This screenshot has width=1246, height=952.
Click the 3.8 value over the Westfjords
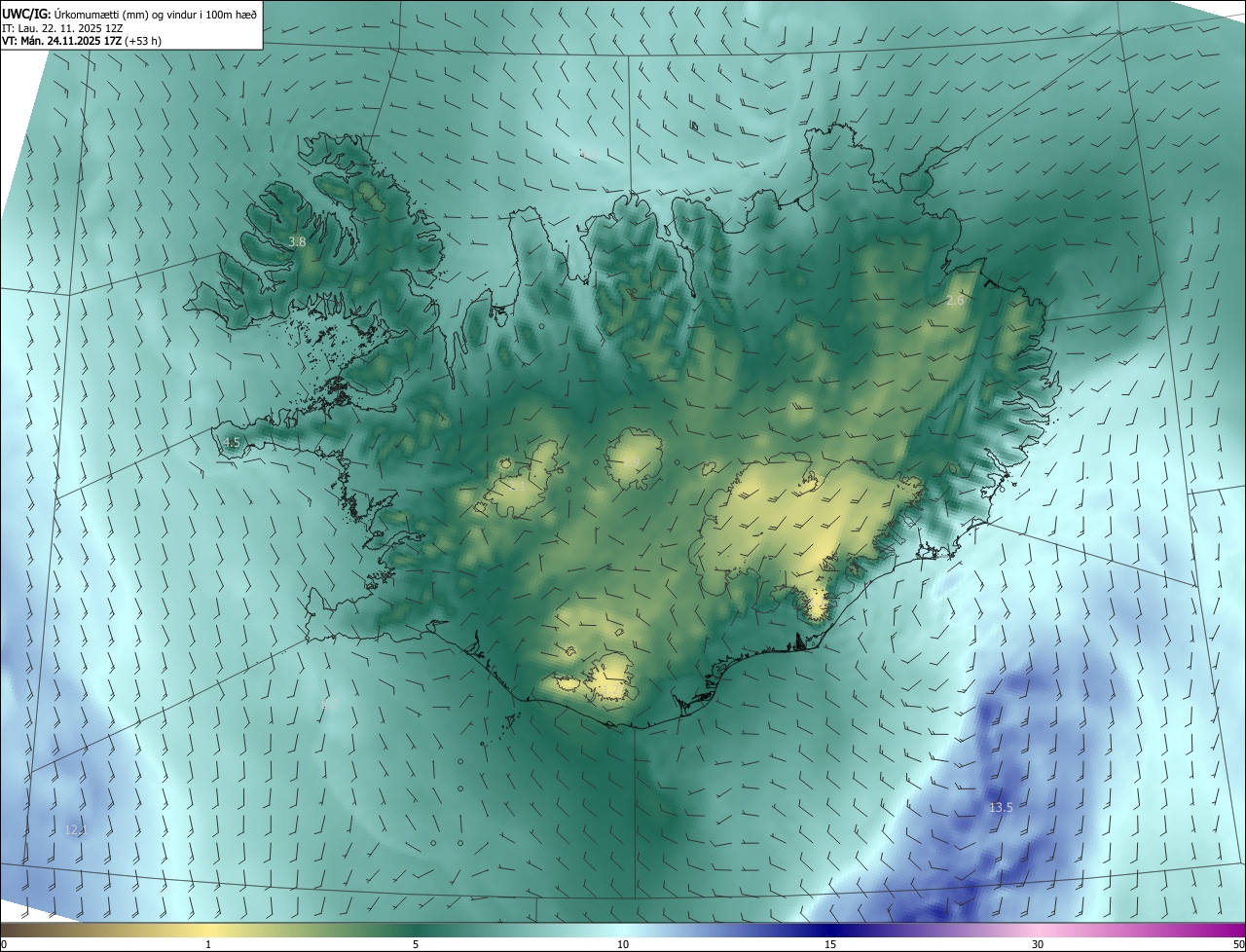(x=298, y=241)
